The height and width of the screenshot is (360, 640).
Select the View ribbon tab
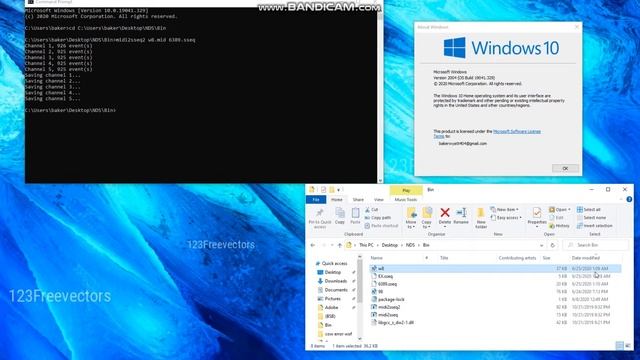379,200
